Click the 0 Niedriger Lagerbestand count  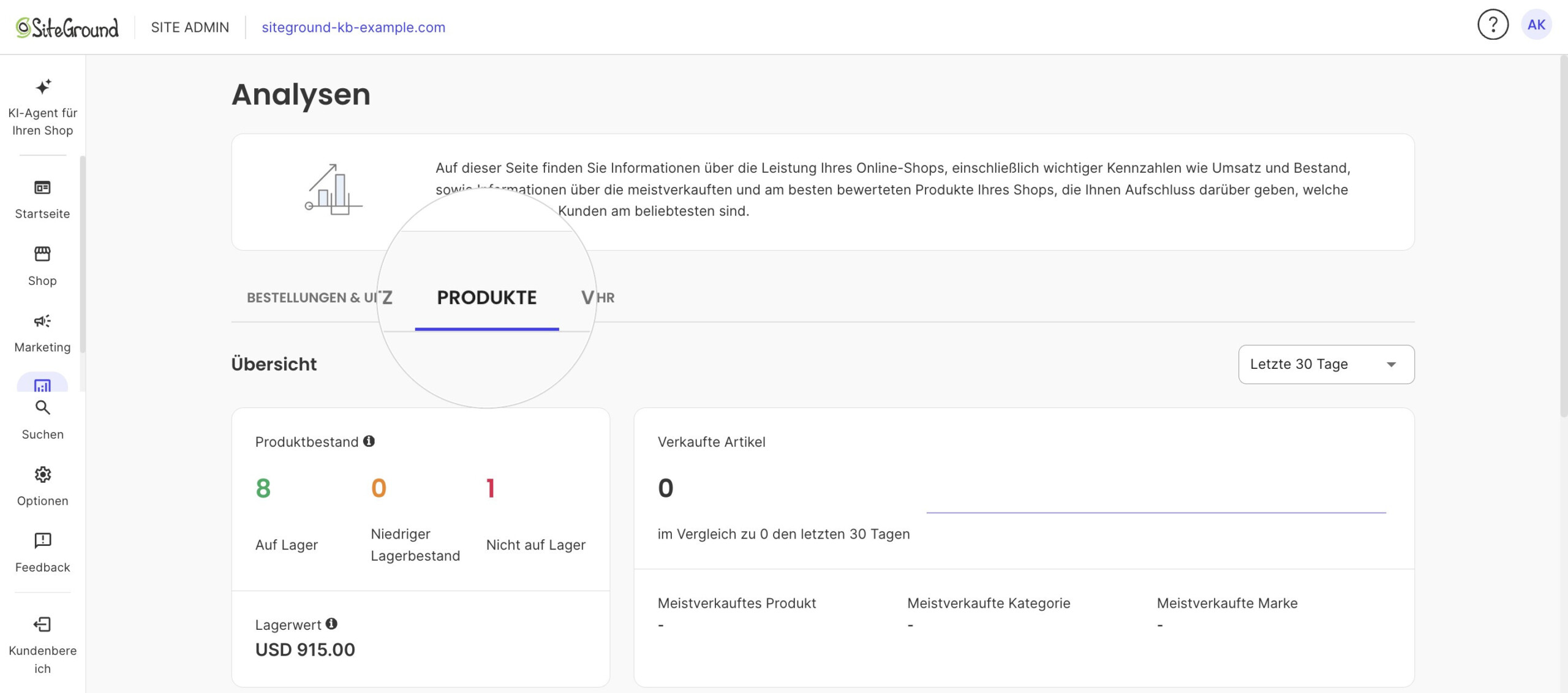379,488
